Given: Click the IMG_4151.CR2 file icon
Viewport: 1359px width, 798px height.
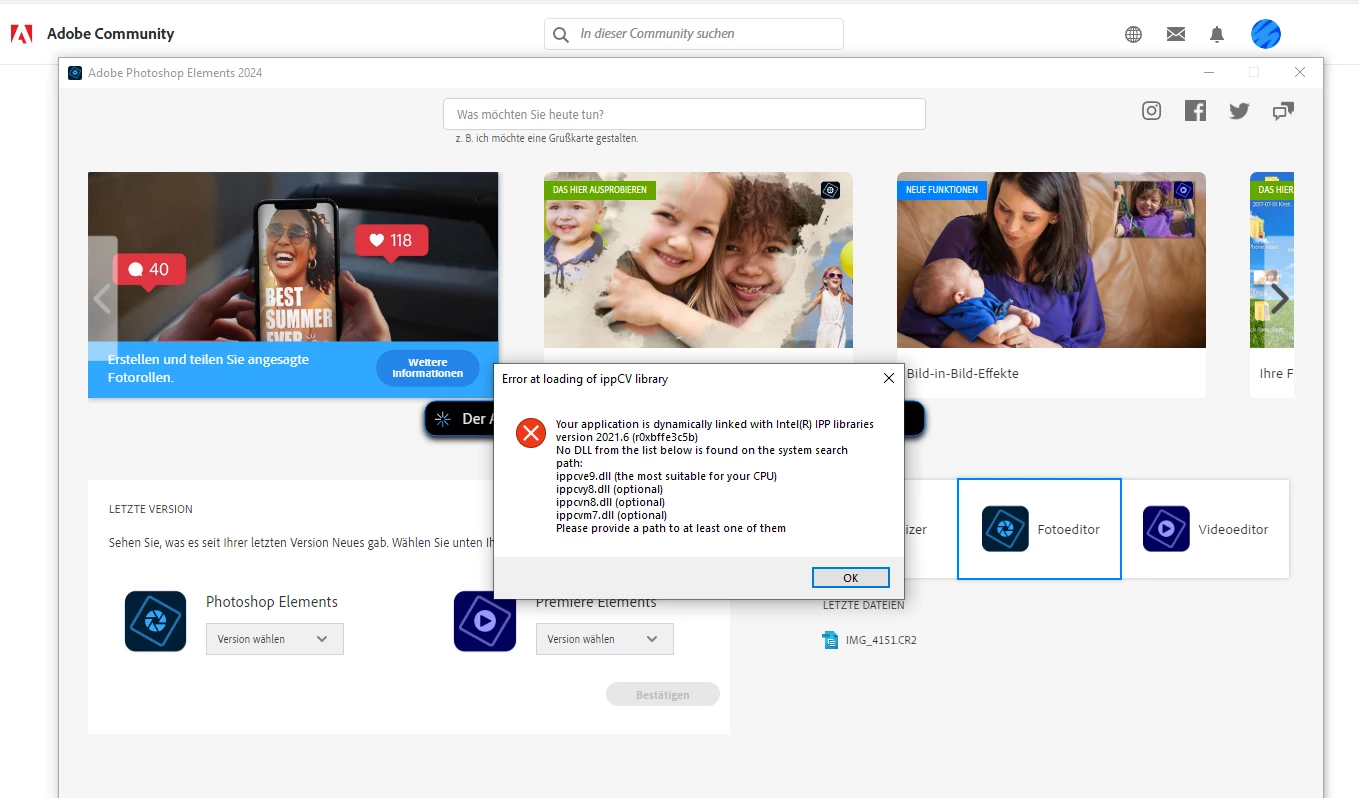Looking at the screenshot, I should (x=829, y=640).
